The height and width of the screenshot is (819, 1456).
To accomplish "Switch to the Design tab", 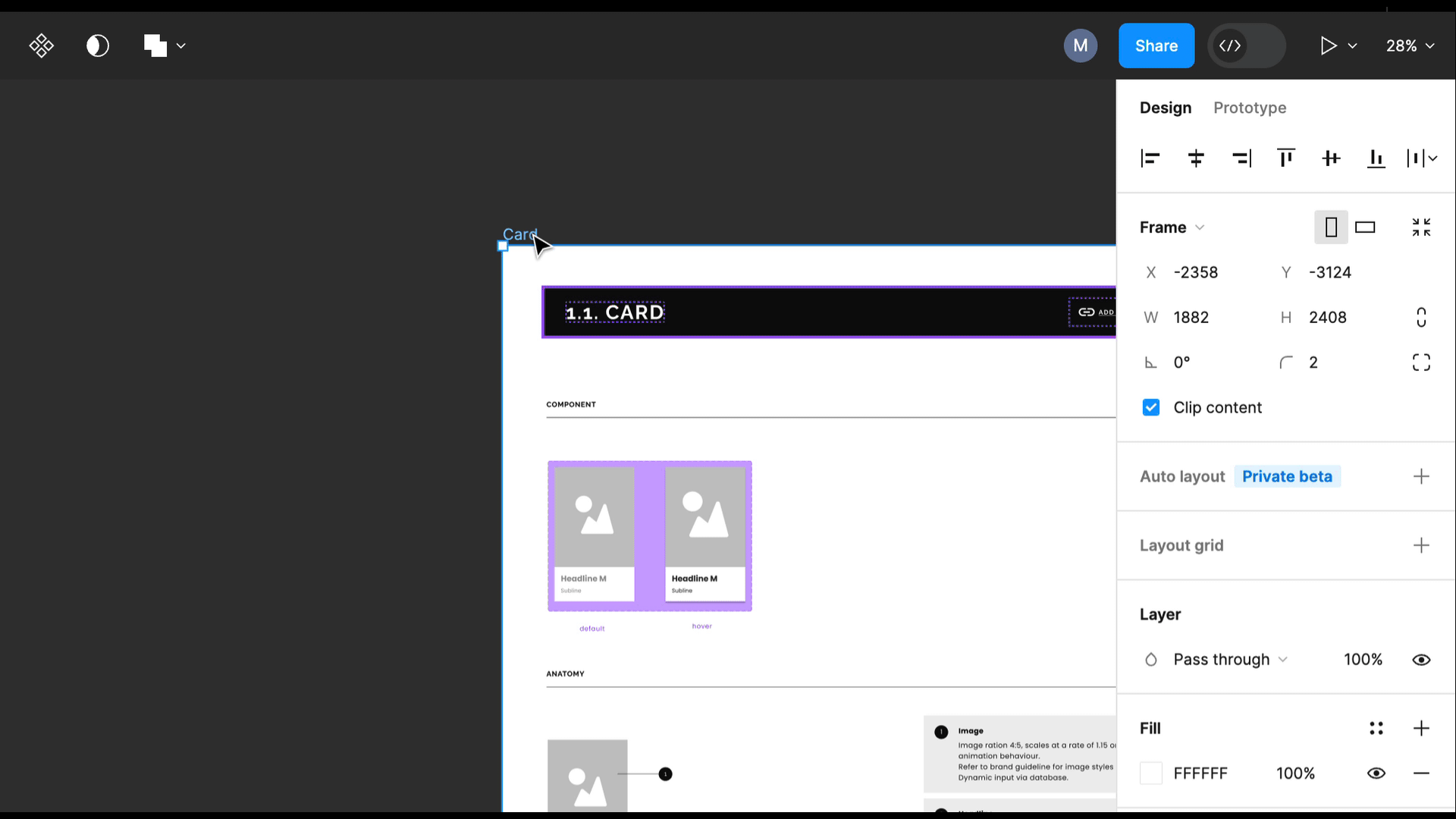I will pyautogui.click(x=1166, y=107).
